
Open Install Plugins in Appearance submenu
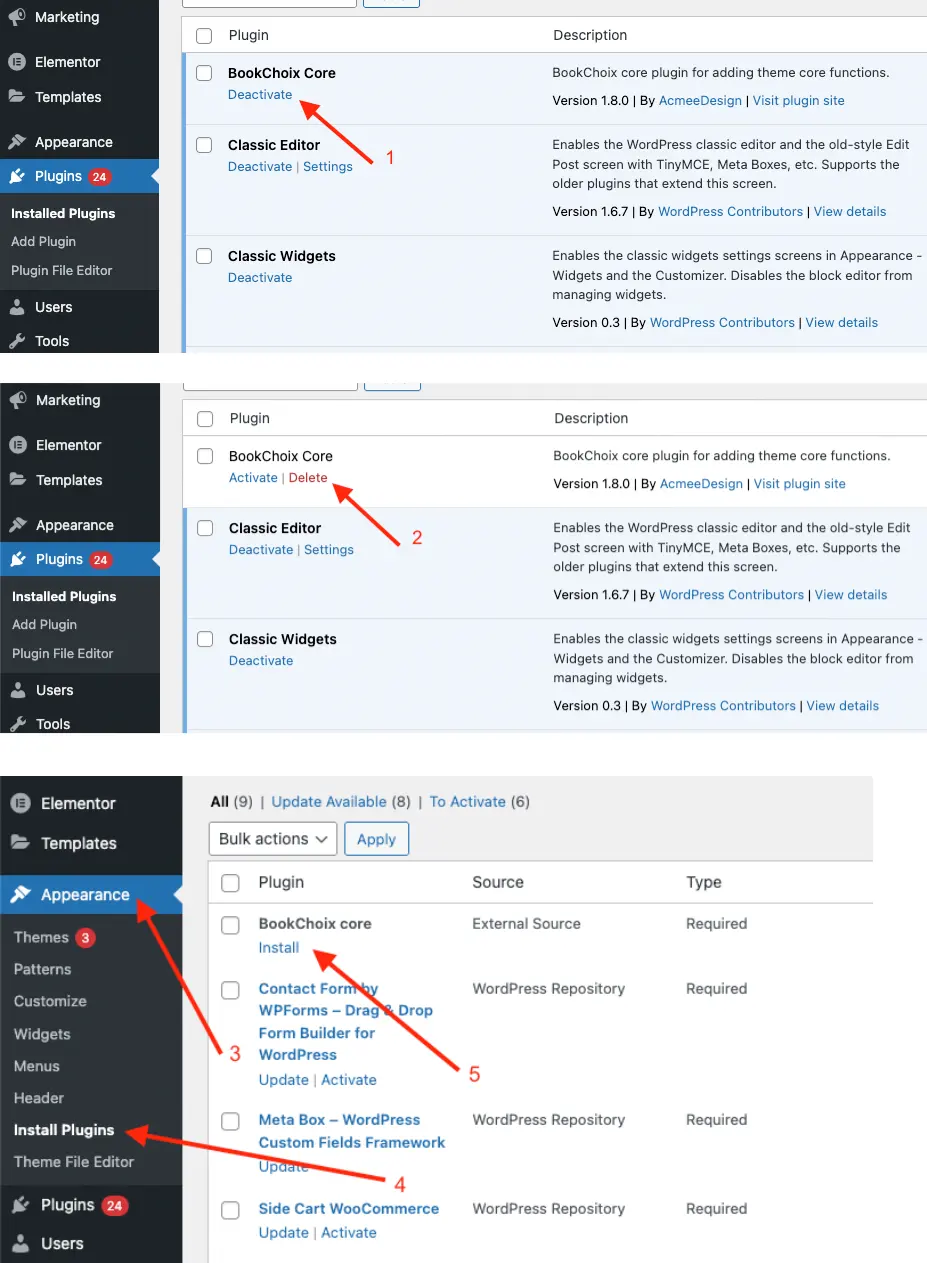click(64, 1130)
